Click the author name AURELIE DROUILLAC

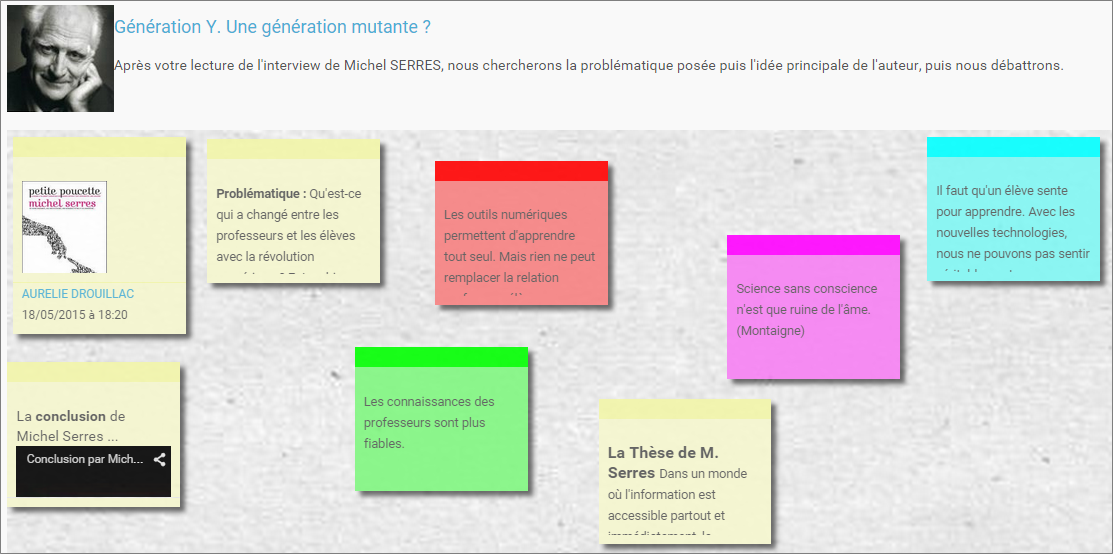tap(78, 294)
